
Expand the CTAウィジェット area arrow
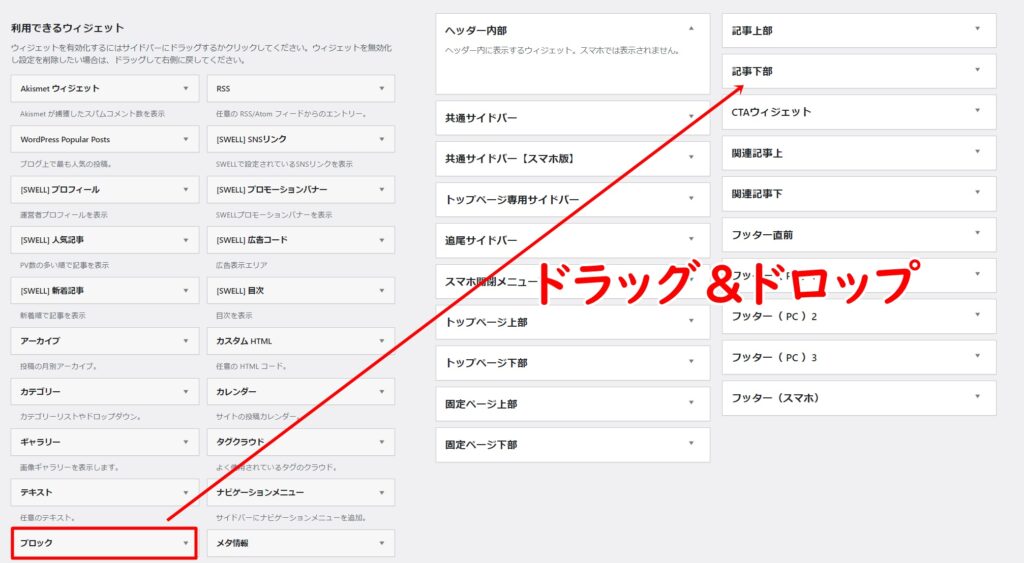pyautogui.click(x=977, y=112)
